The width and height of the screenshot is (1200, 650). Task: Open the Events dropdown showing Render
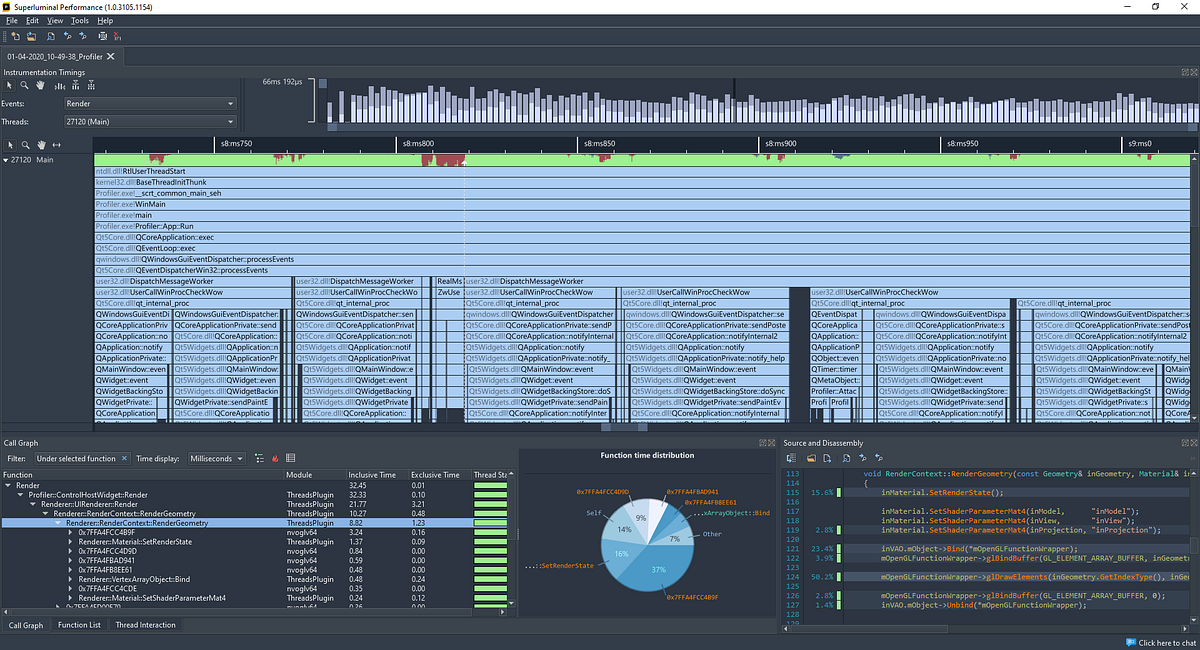pyautogui.click(x=149, y=103)
